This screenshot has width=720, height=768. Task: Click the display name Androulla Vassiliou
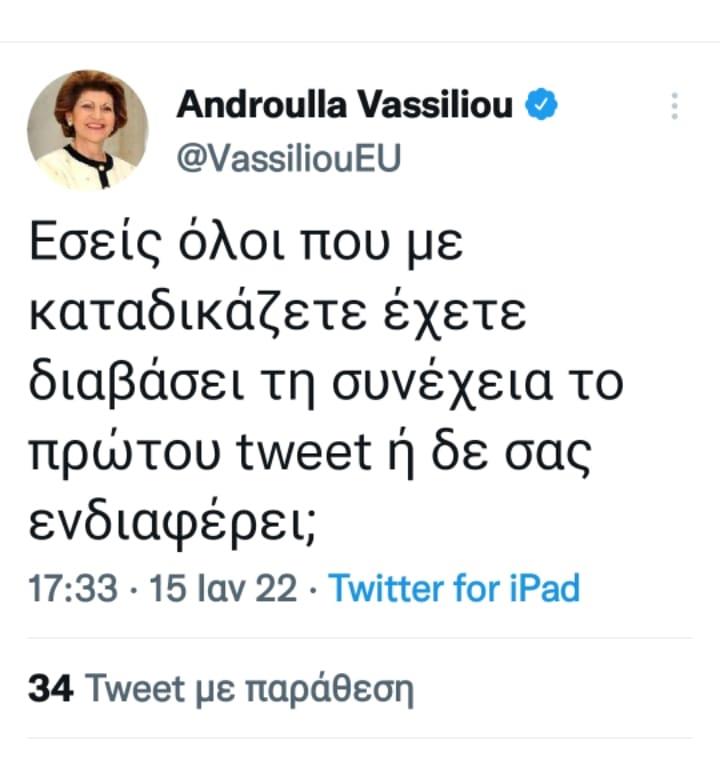[345, 106]
